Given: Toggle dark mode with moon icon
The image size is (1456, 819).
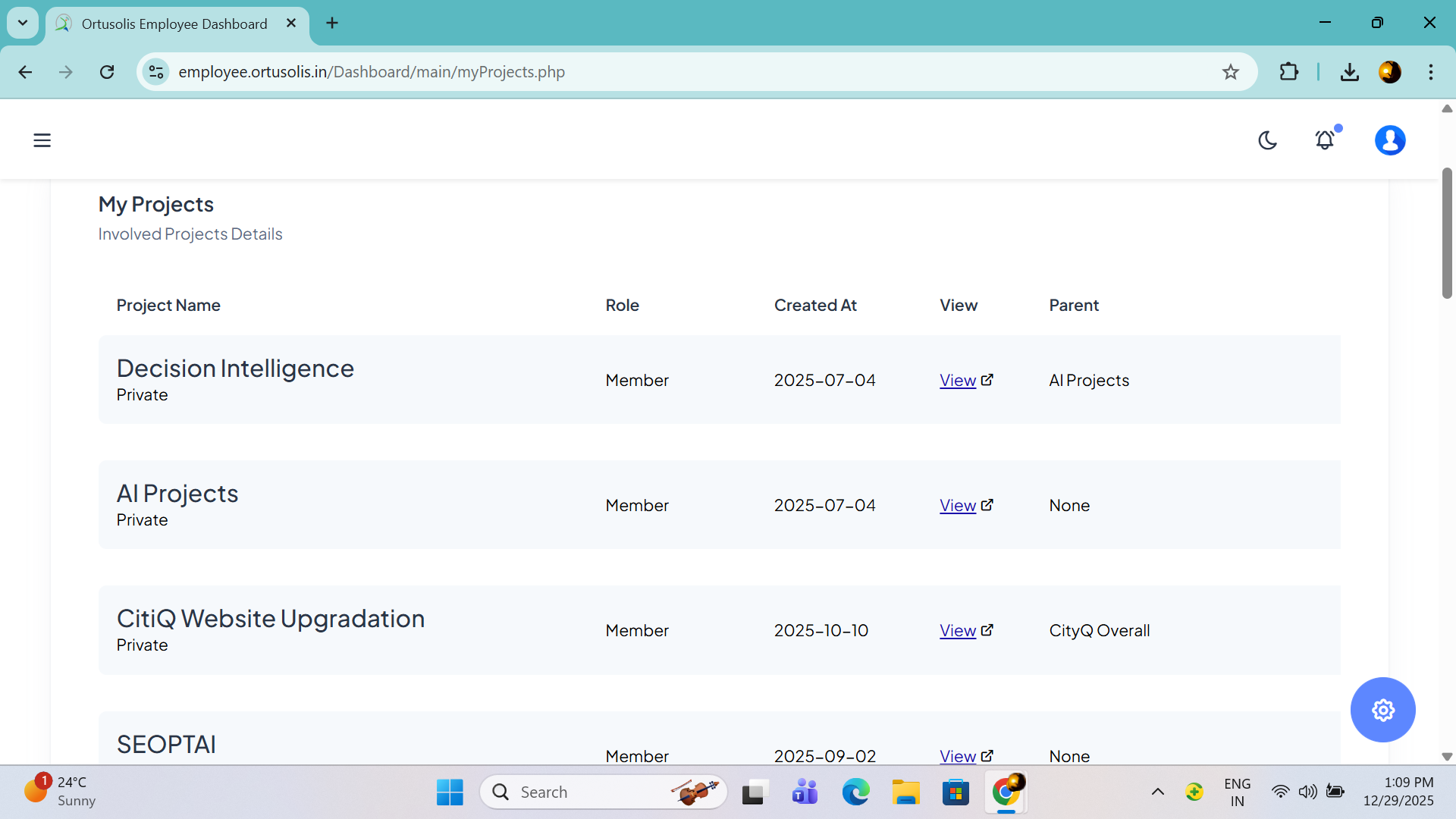Looking at the screenshot, I should [1267, 140].
